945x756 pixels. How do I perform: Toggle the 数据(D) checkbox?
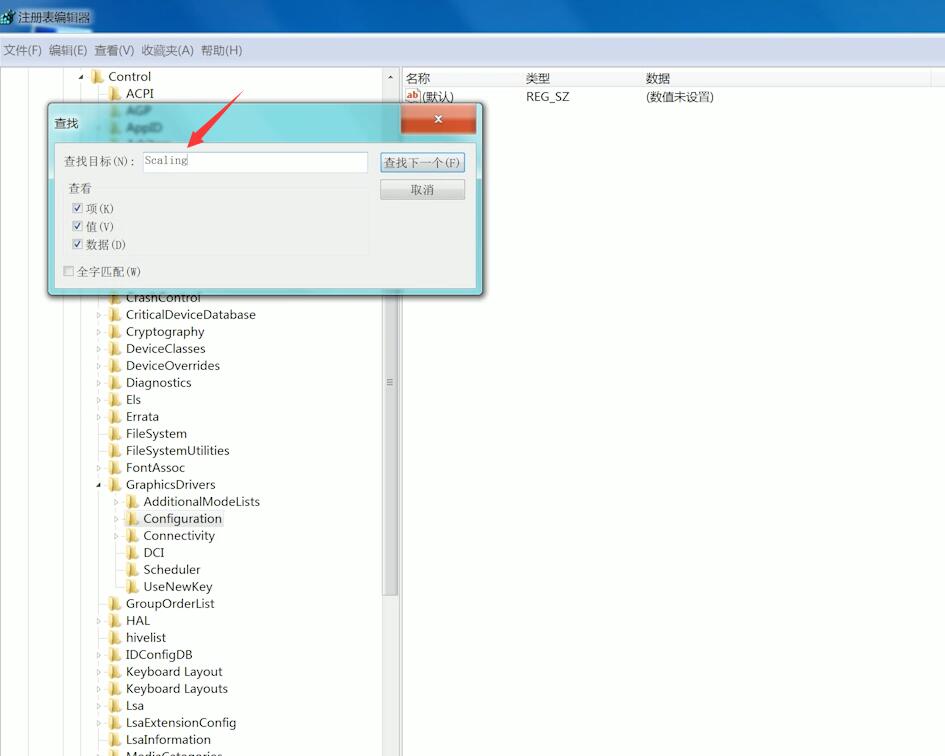(77, 244)
